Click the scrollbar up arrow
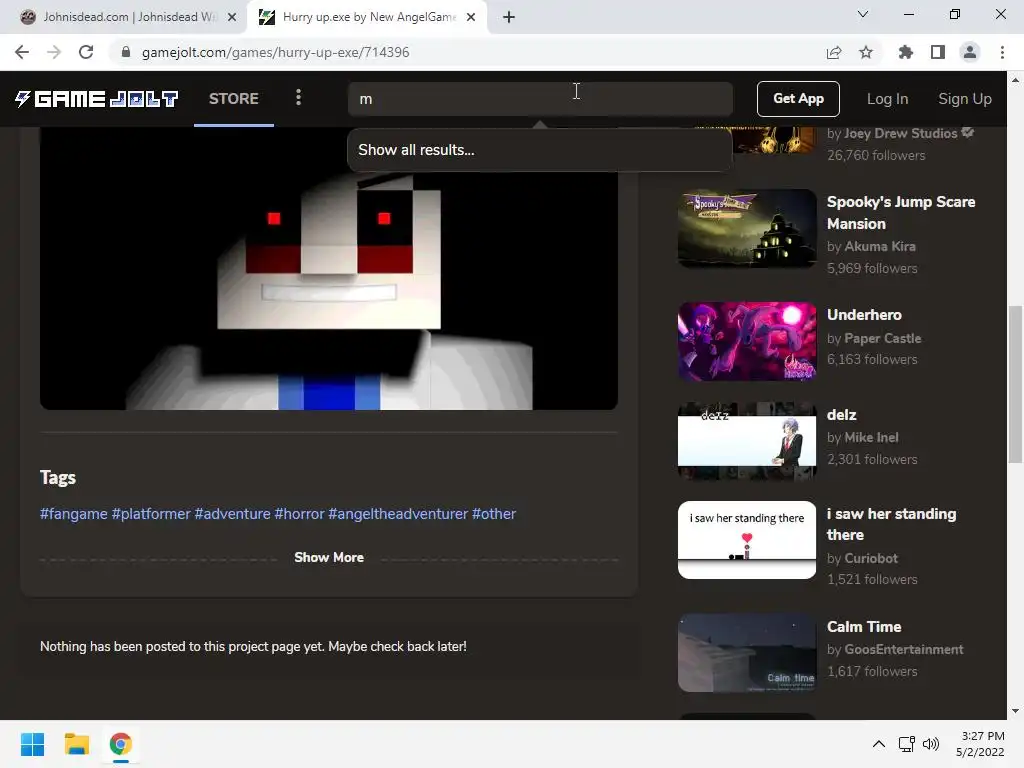1024x768 pixels. [1015, 80]
